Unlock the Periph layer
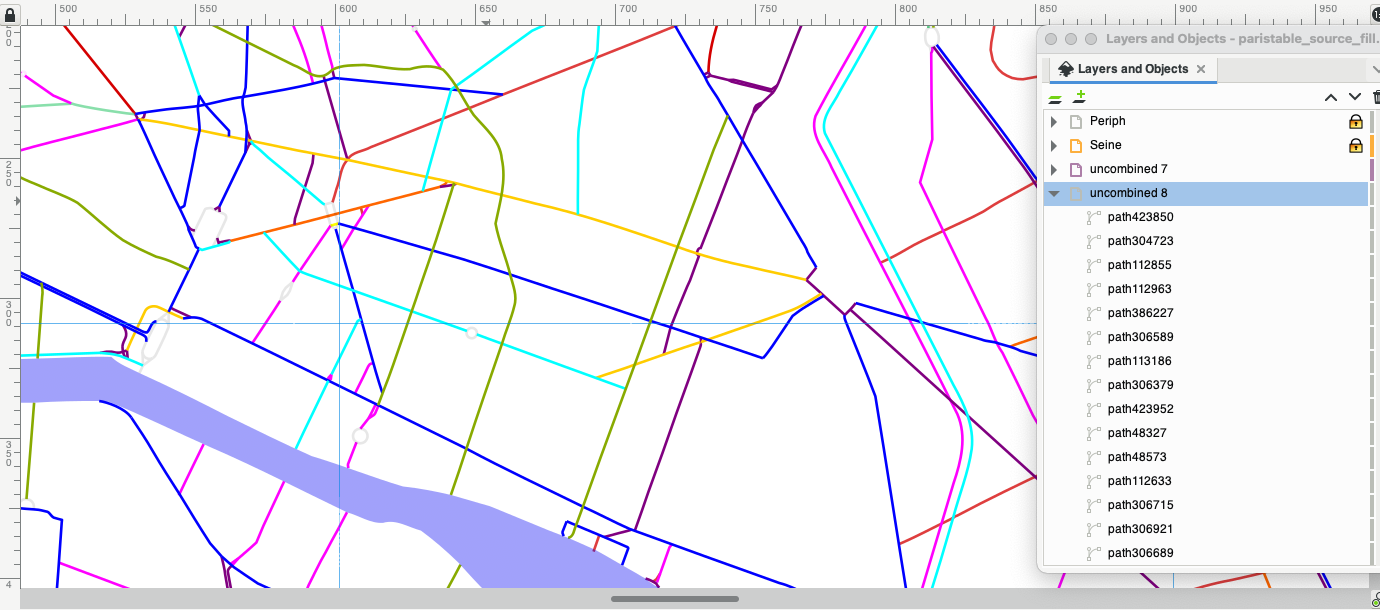Screen dimensions: 1380x610 tap(1356, 121)
